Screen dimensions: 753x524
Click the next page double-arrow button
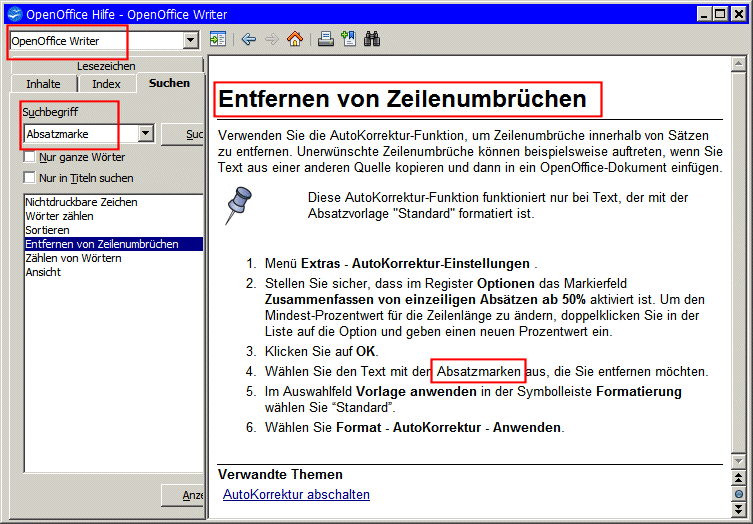(x=738, y=509)
